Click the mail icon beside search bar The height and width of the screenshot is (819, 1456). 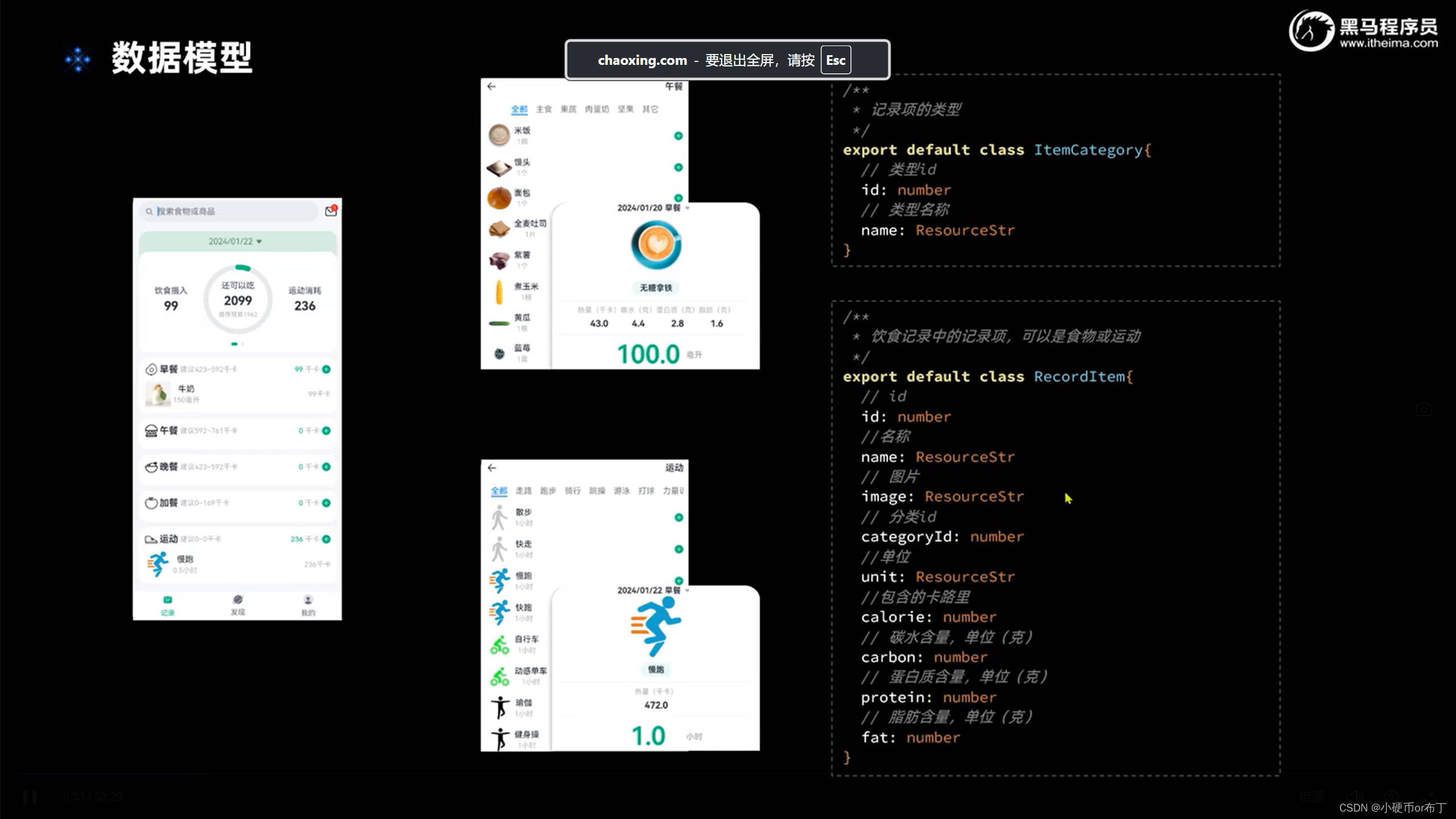pos(330,211)
